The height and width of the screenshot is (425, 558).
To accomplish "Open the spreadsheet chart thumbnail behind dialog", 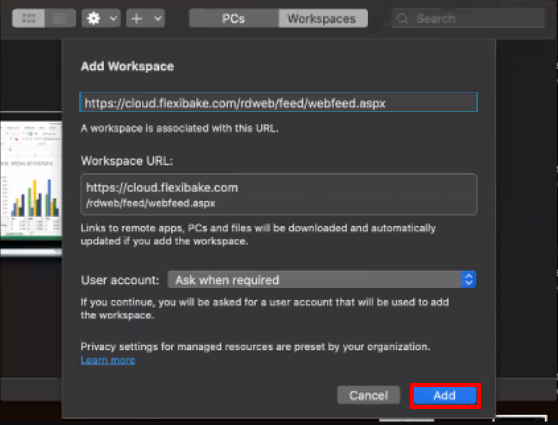I will click(31, 180).
